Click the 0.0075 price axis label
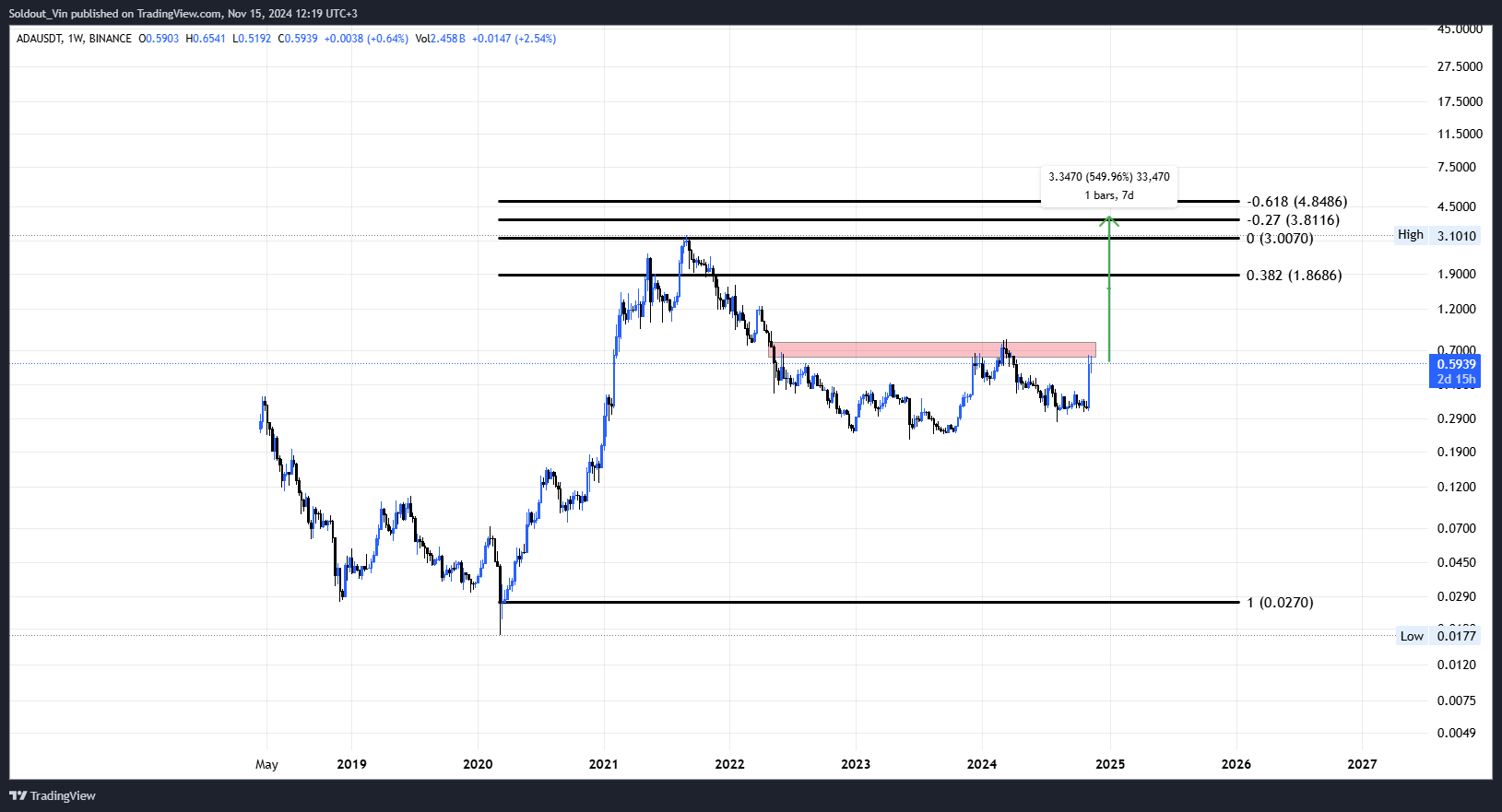 click(x=1457, y=700)
